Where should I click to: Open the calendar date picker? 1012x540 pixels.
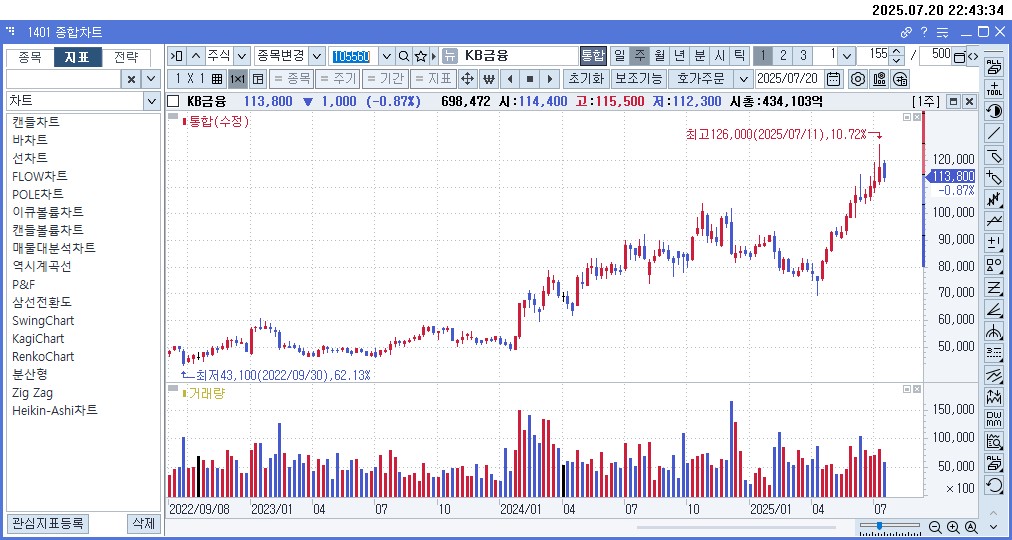click(x=834, y=79)
